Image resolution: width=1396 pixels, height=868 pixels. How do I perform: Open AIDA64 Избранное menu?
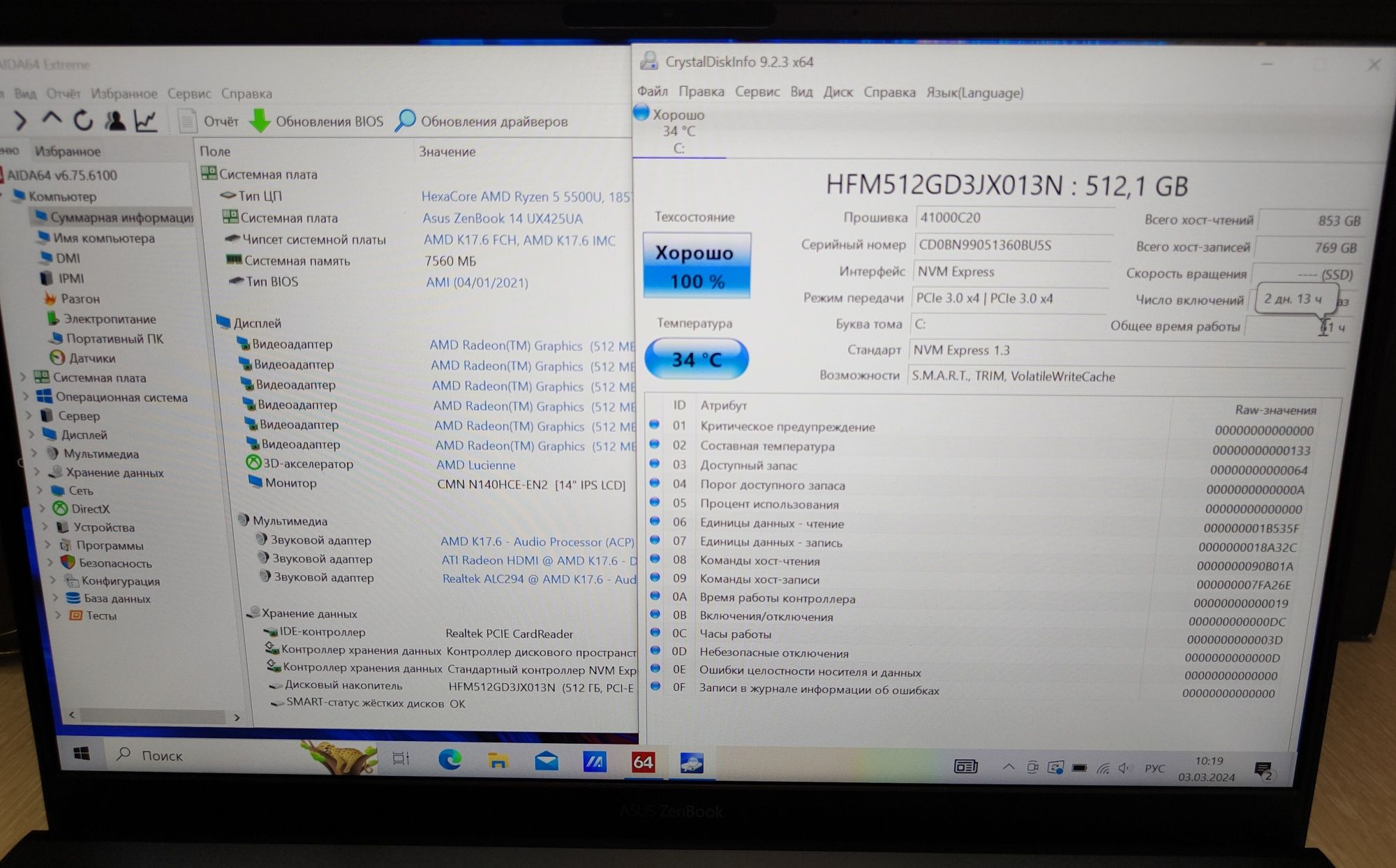click(x=124, y=93)
